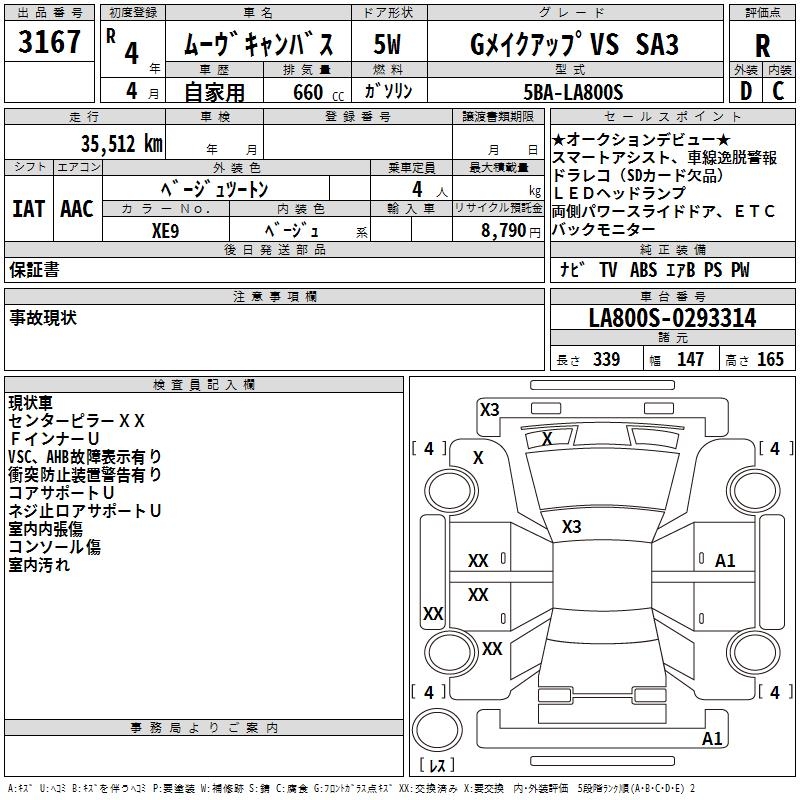Click the XX mark beside the side sill
800x800 pixels.
(433, 613)
